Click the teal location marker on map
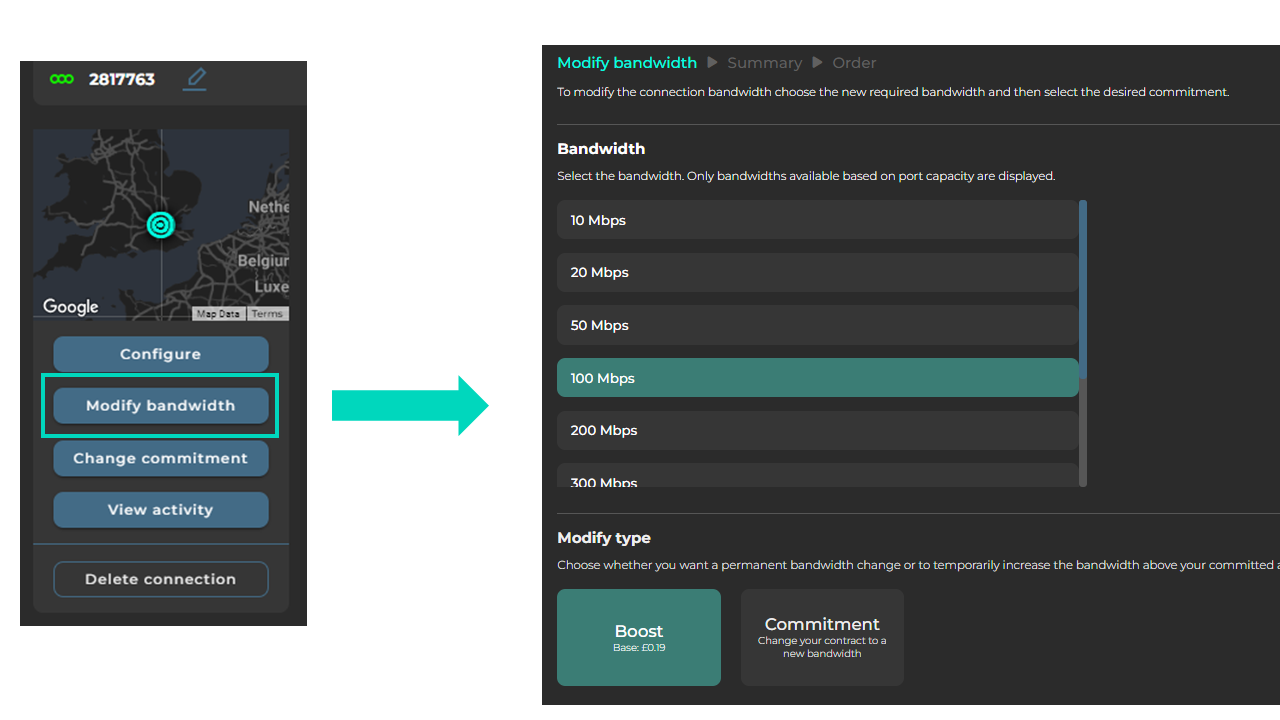 [160, 225]
